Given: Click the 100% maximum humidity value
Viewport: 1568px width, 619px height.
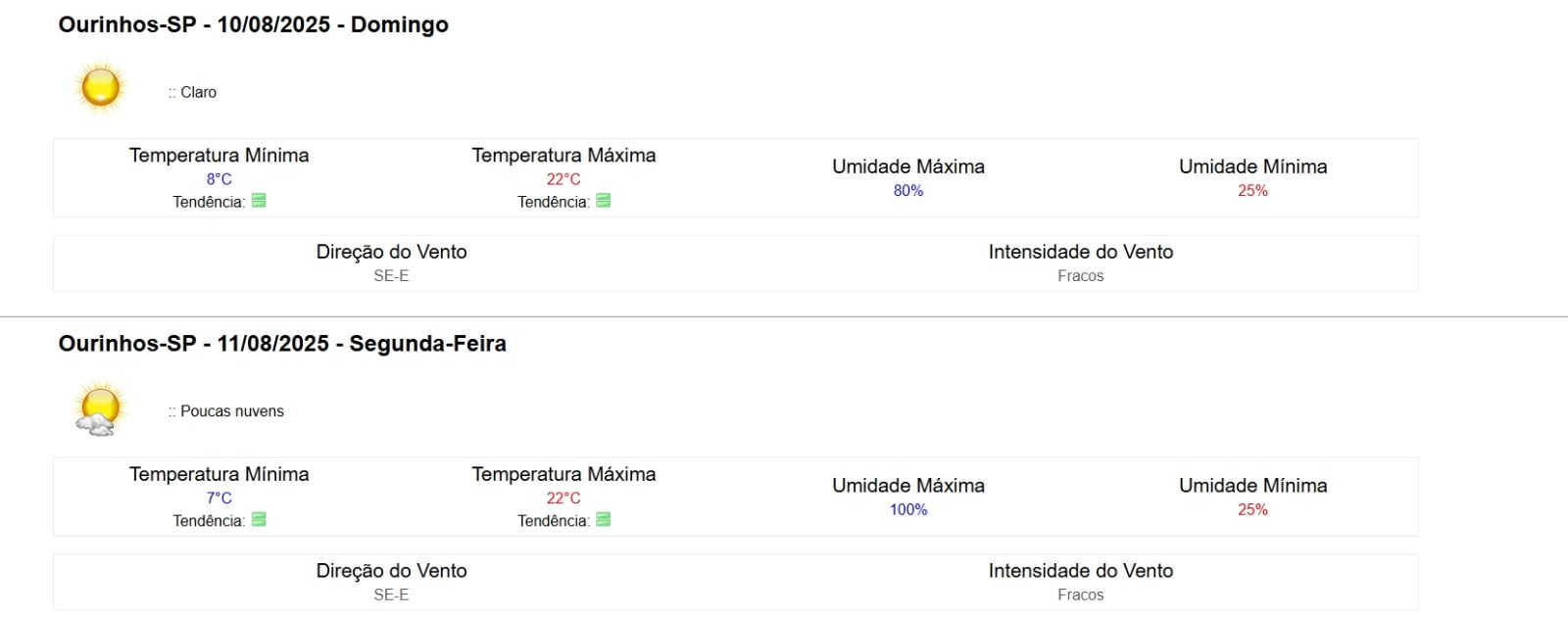Looking at the screenshot, I should pyautogui.click(x=908, y=510).
